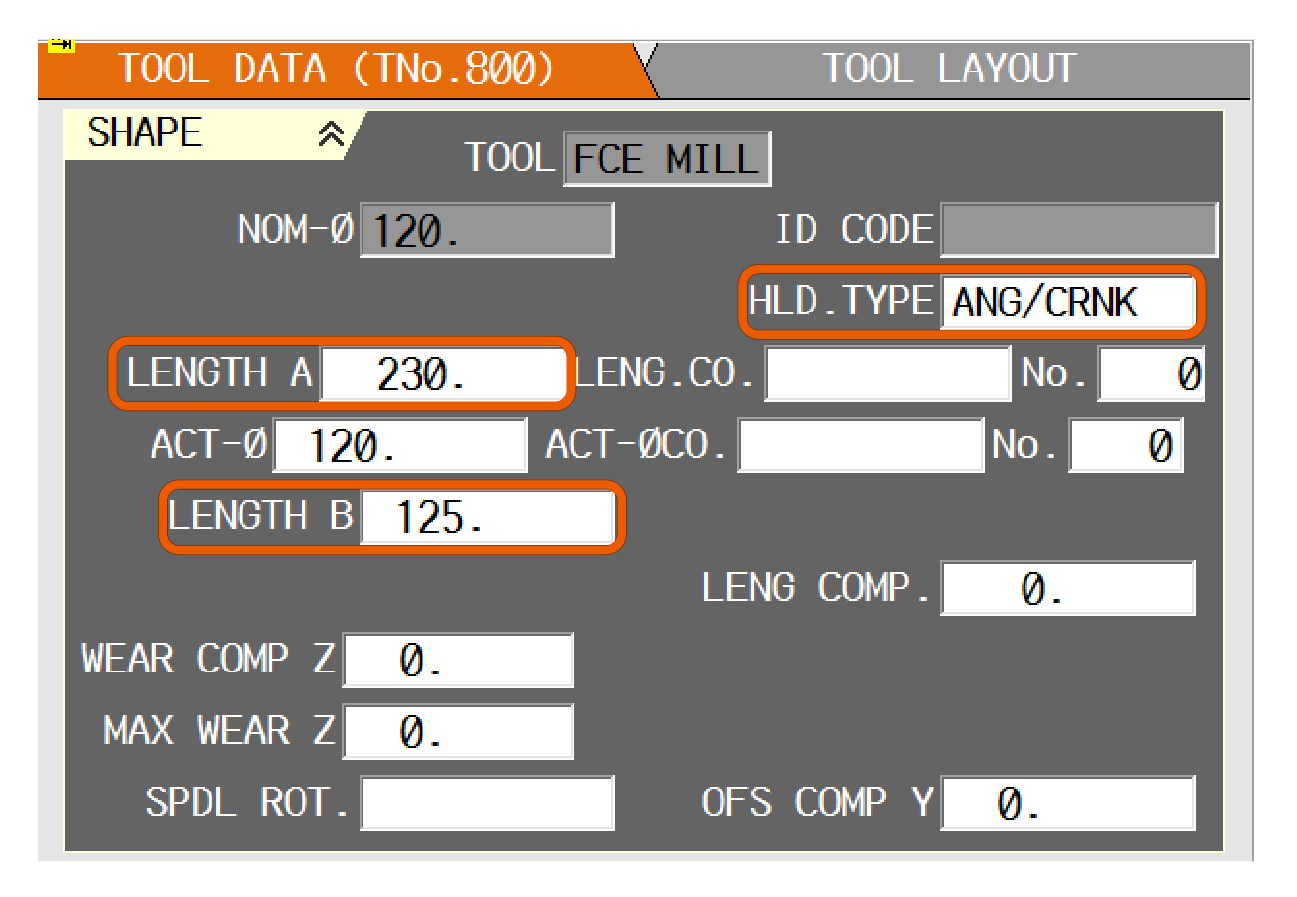Viewport: 1297px width, 897px height.
Task: Select the empty SPDL ROT. field
Action: pos(487,804)
